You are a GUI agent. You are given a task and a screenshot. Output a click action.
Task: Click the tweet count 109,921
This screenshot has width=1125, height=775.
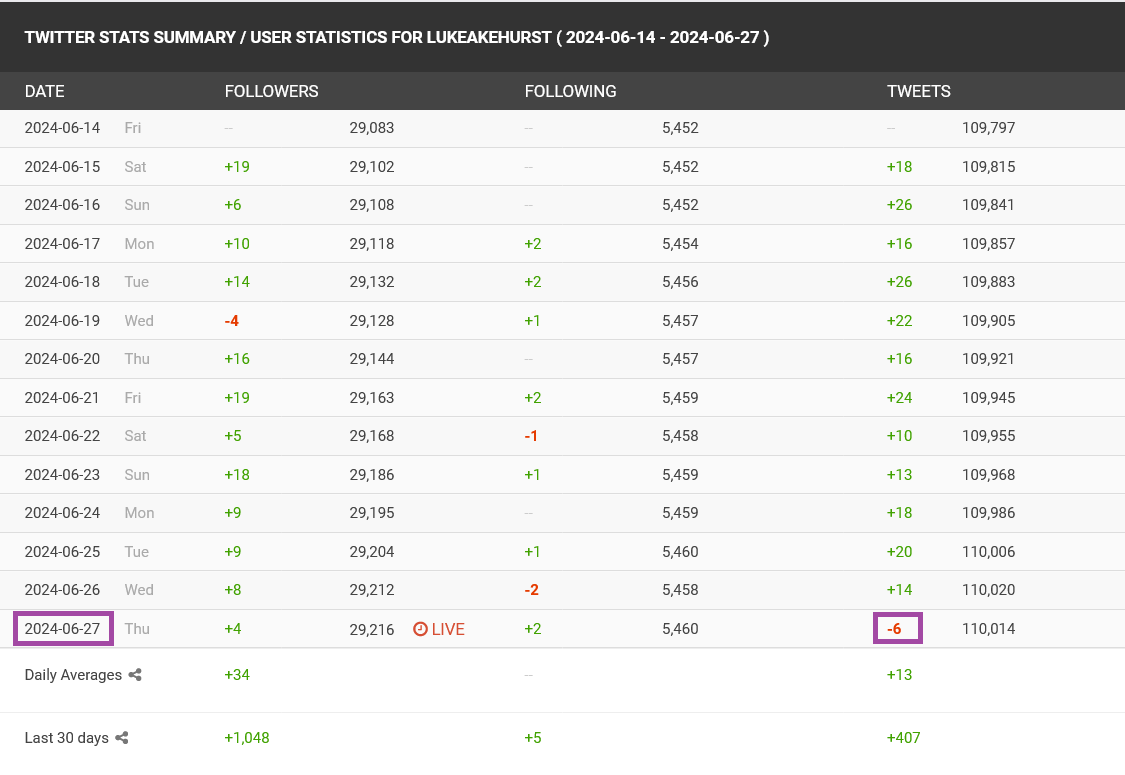click(x=989, y=359)
